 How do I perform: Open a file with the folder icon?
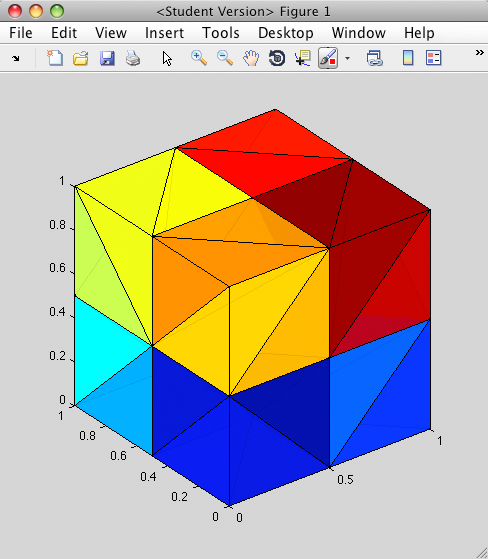coord(81,58)
